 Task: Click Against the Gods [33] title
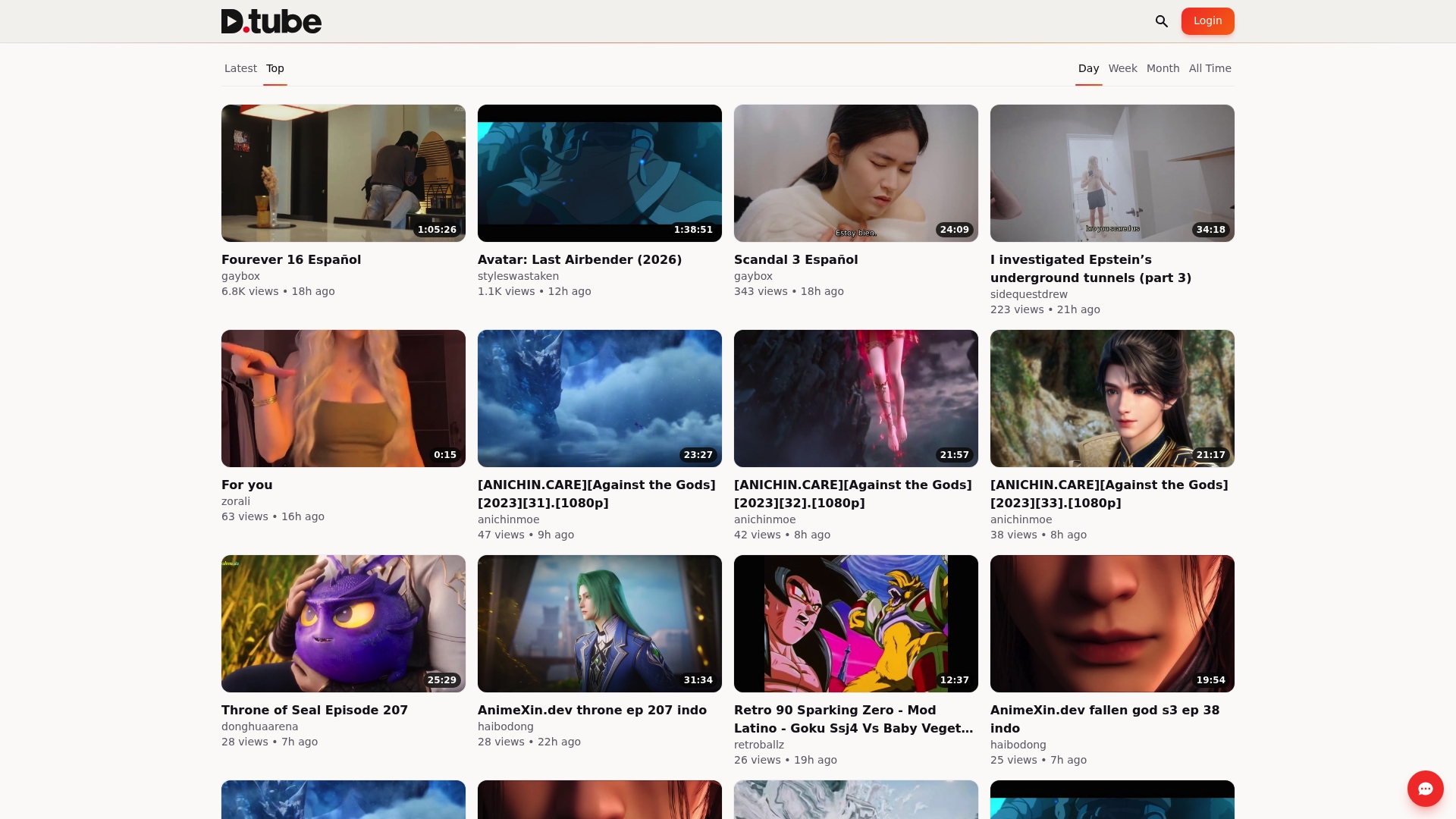1109,494
